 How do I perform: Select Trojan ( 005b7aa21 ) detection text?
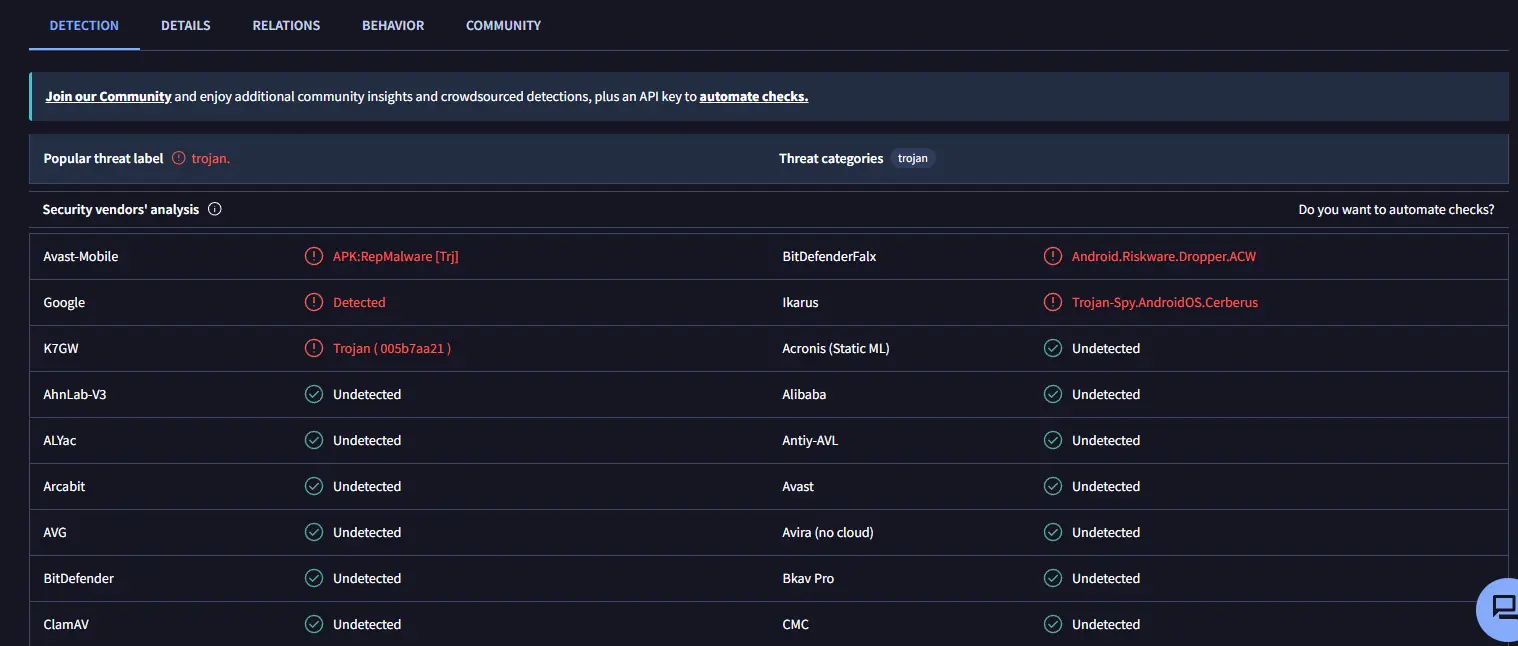[x=392, y=348]
